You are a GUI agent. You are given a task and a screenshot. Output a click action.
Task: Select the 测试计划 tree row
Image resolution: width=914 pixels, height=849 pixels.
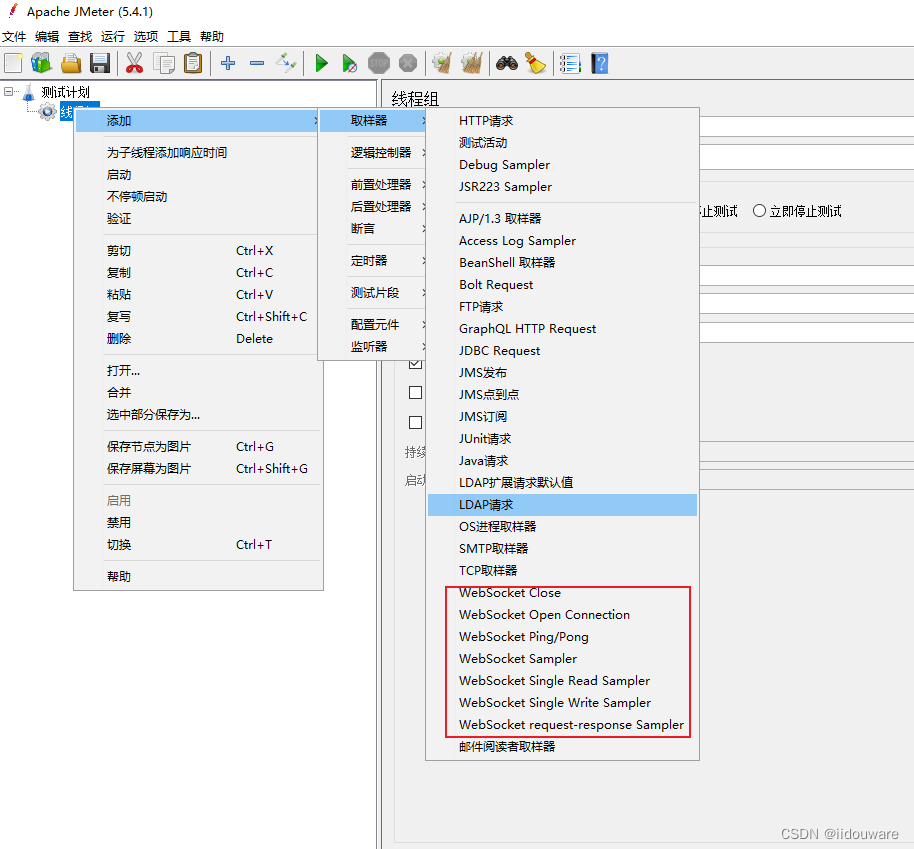[x=65, y=92]
